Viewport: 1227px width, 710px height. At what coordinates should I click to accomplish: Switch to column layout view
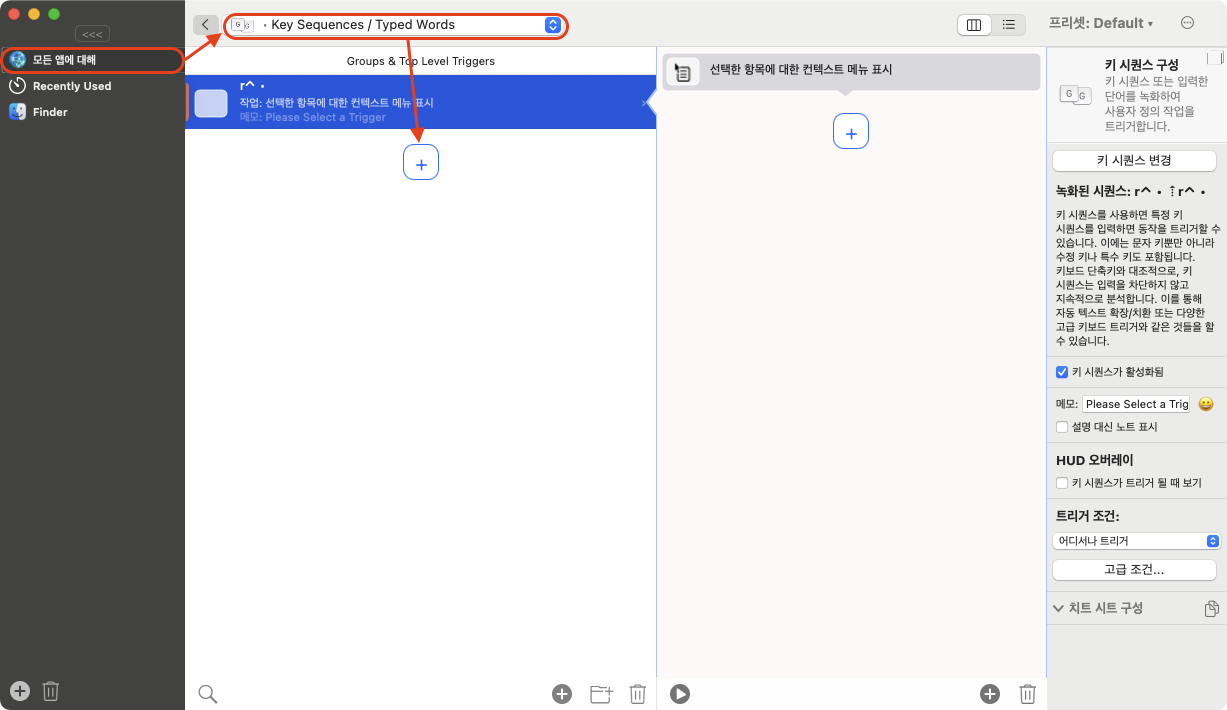(974, 25)
